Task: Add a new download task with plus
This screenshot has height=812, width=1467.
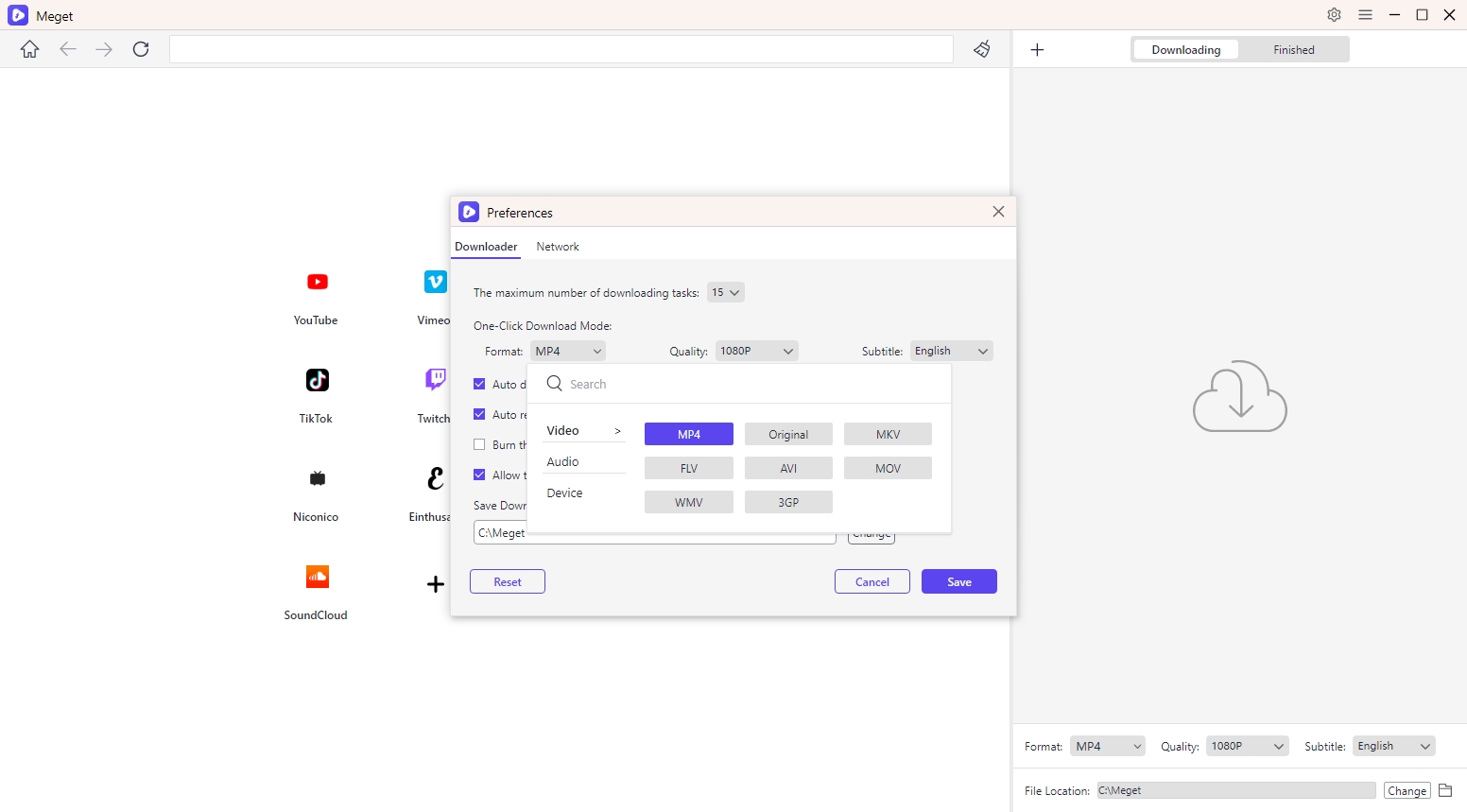Action: [x=1037, y=50]
